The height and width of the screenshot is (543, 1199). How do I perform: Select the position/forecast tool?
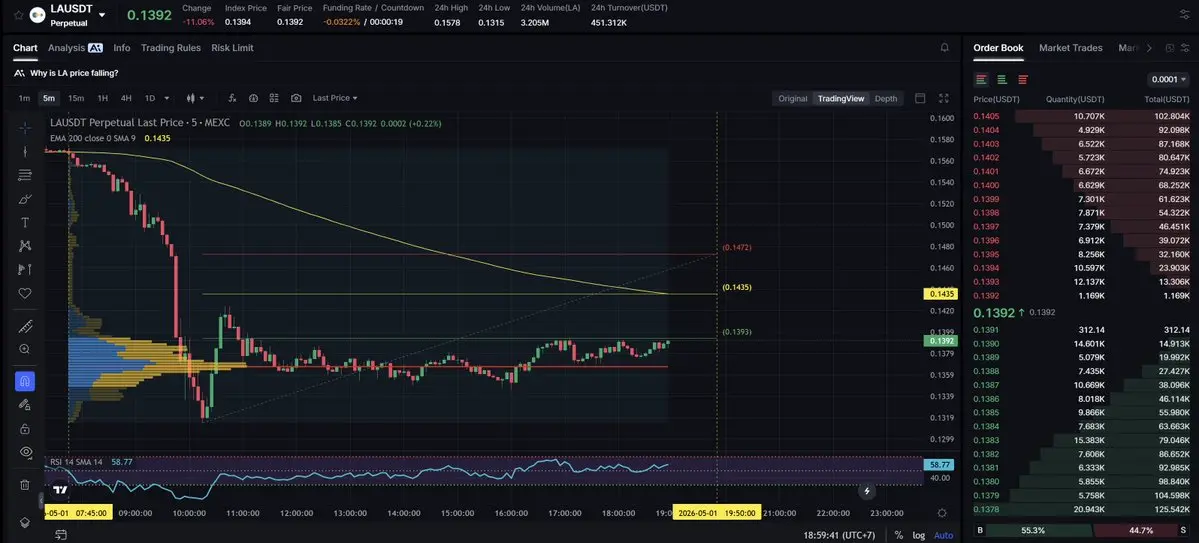point(24,269)
